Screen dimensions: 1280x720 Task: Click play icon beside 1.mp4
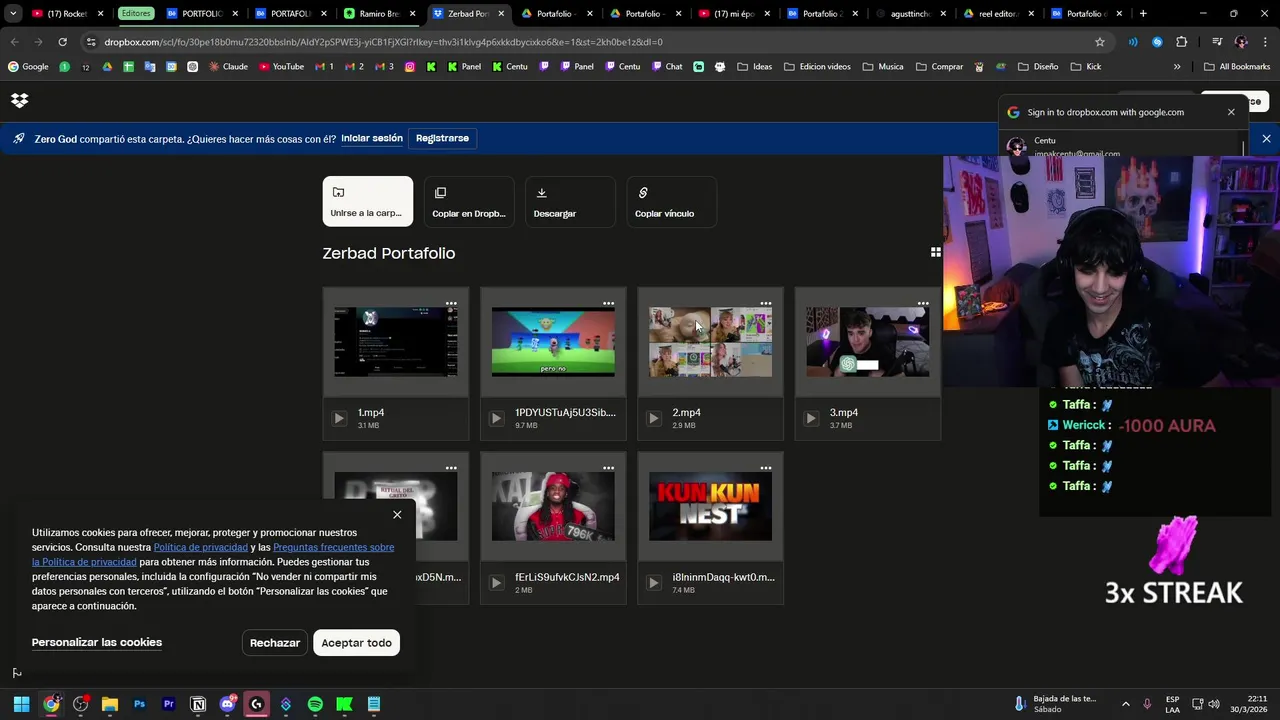point(339,418)
